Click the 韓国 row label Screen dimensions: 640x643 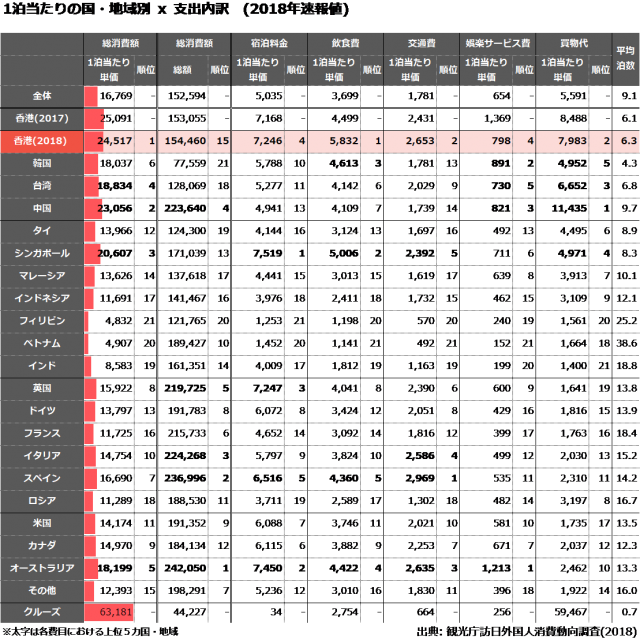pos(42,163)
